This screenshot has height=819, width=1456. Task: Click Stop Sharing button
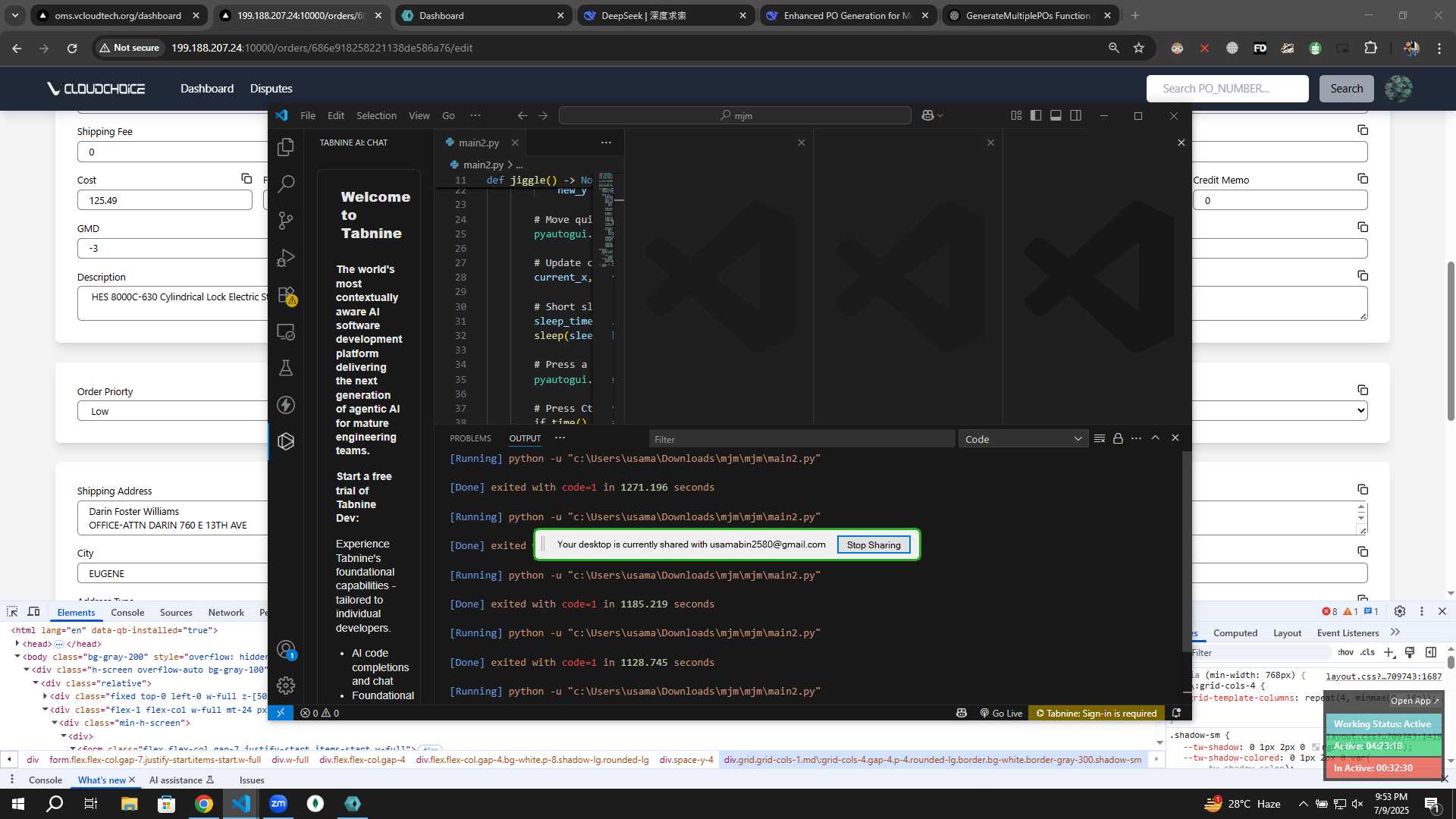pyautogui.click(x=874, y=544)
